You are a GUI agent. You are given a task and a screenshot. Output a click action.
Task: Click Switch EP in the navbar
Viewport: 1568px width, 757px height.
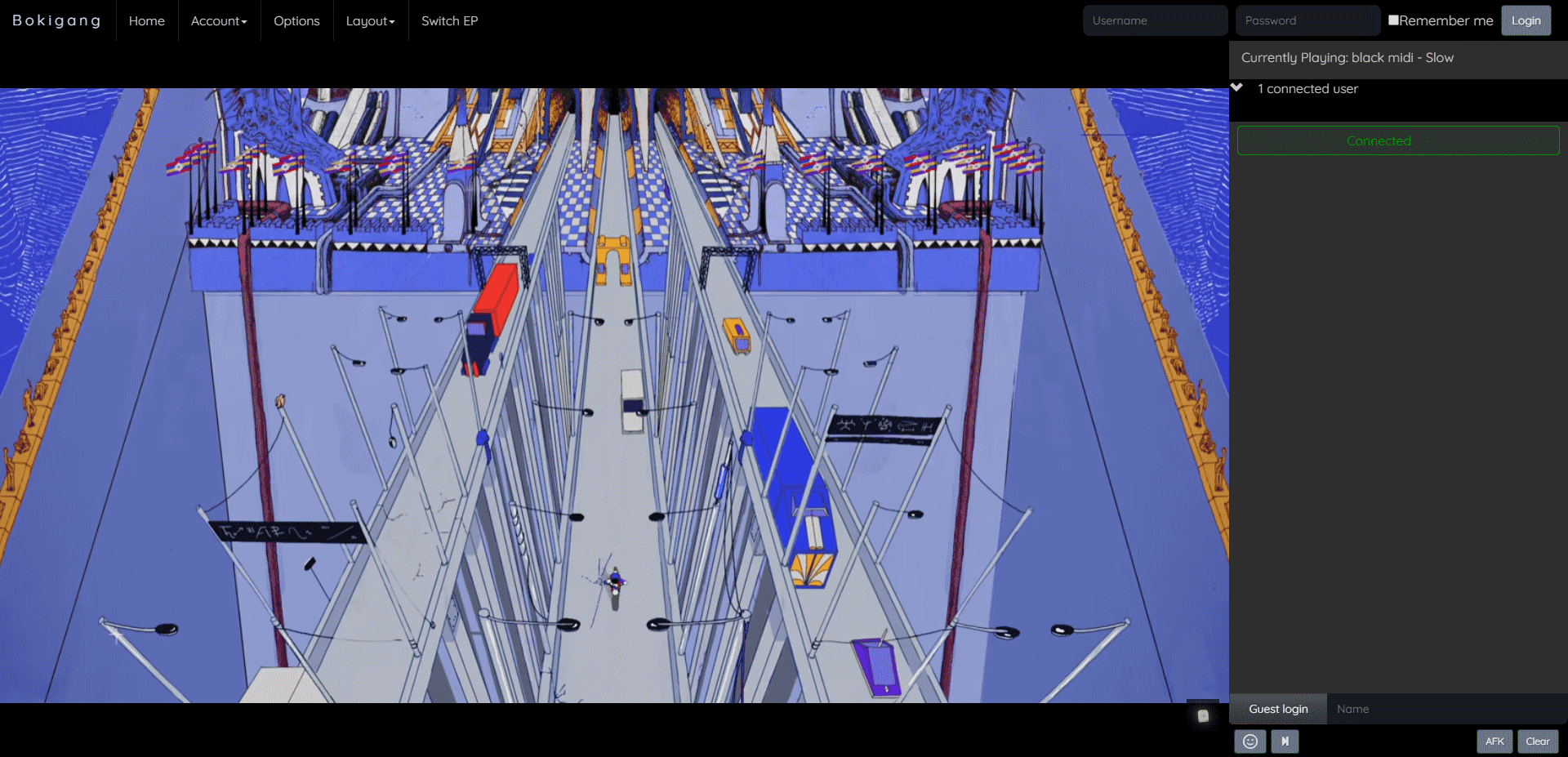point(448,21)
